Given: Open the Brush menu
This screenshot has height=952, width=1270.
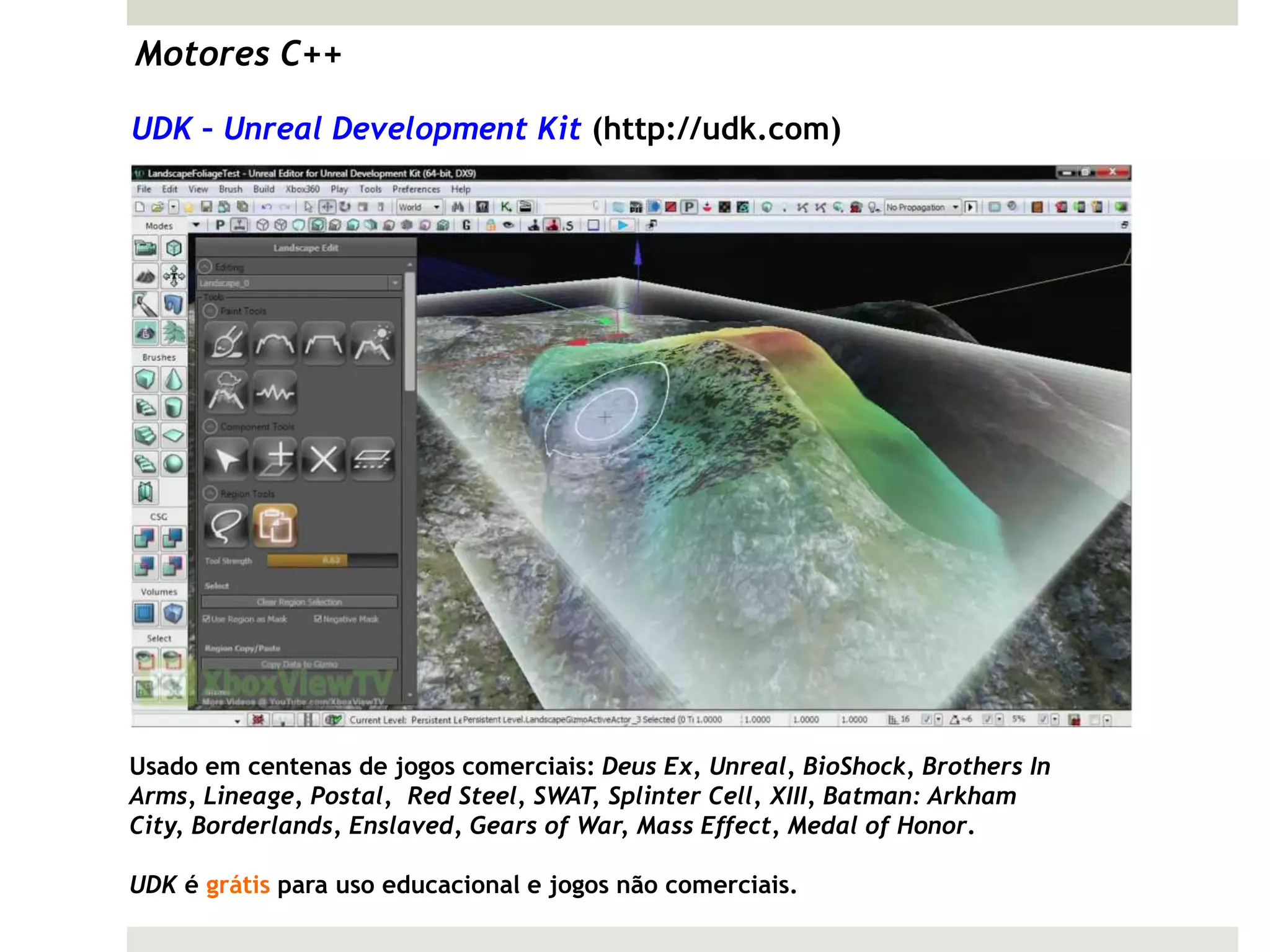Looking at the screenshot, I should [x=231, y=189].
